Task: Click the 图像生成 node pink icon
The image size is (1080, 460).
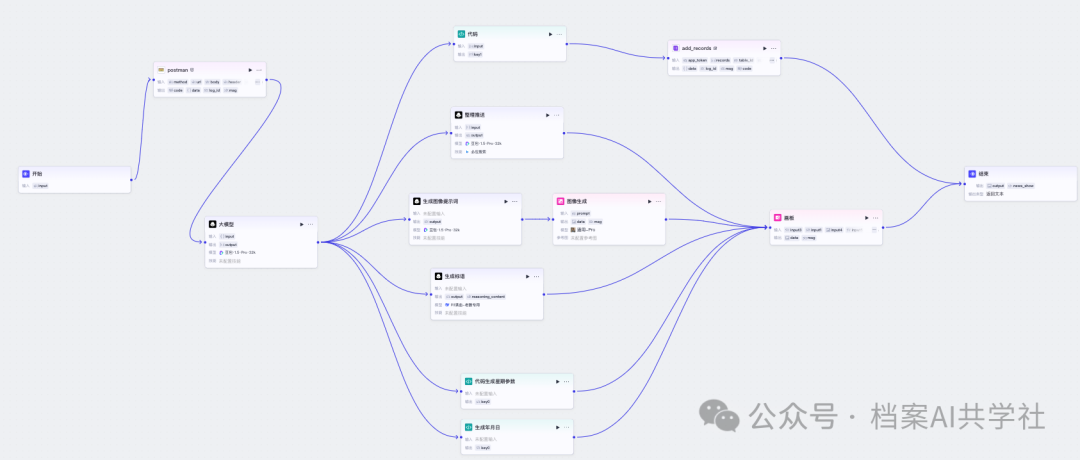Action: click(x=561, y=201)
